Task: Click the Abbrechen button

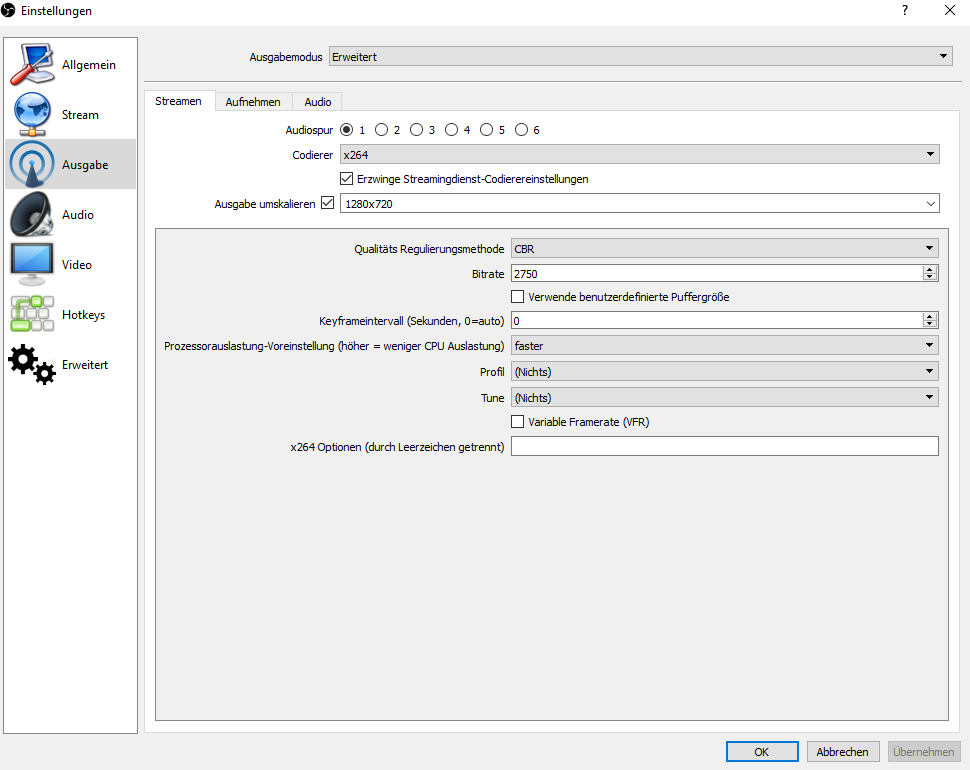Action: (x=842, y=752)
